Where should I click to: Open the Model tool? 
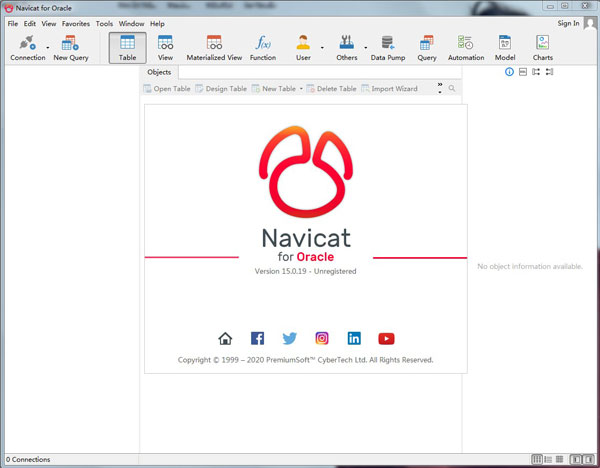(505, 48)
